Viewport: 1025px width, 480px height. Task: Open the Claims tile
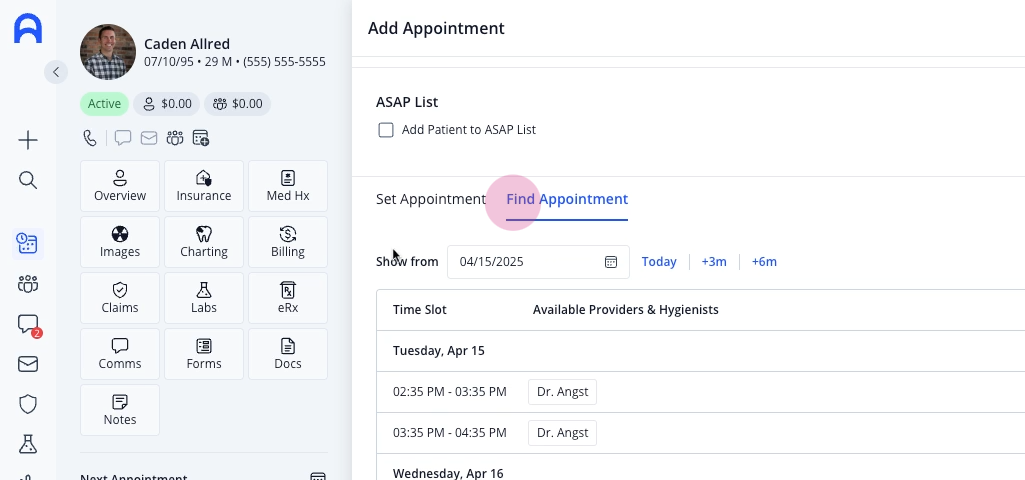(120, 298)
